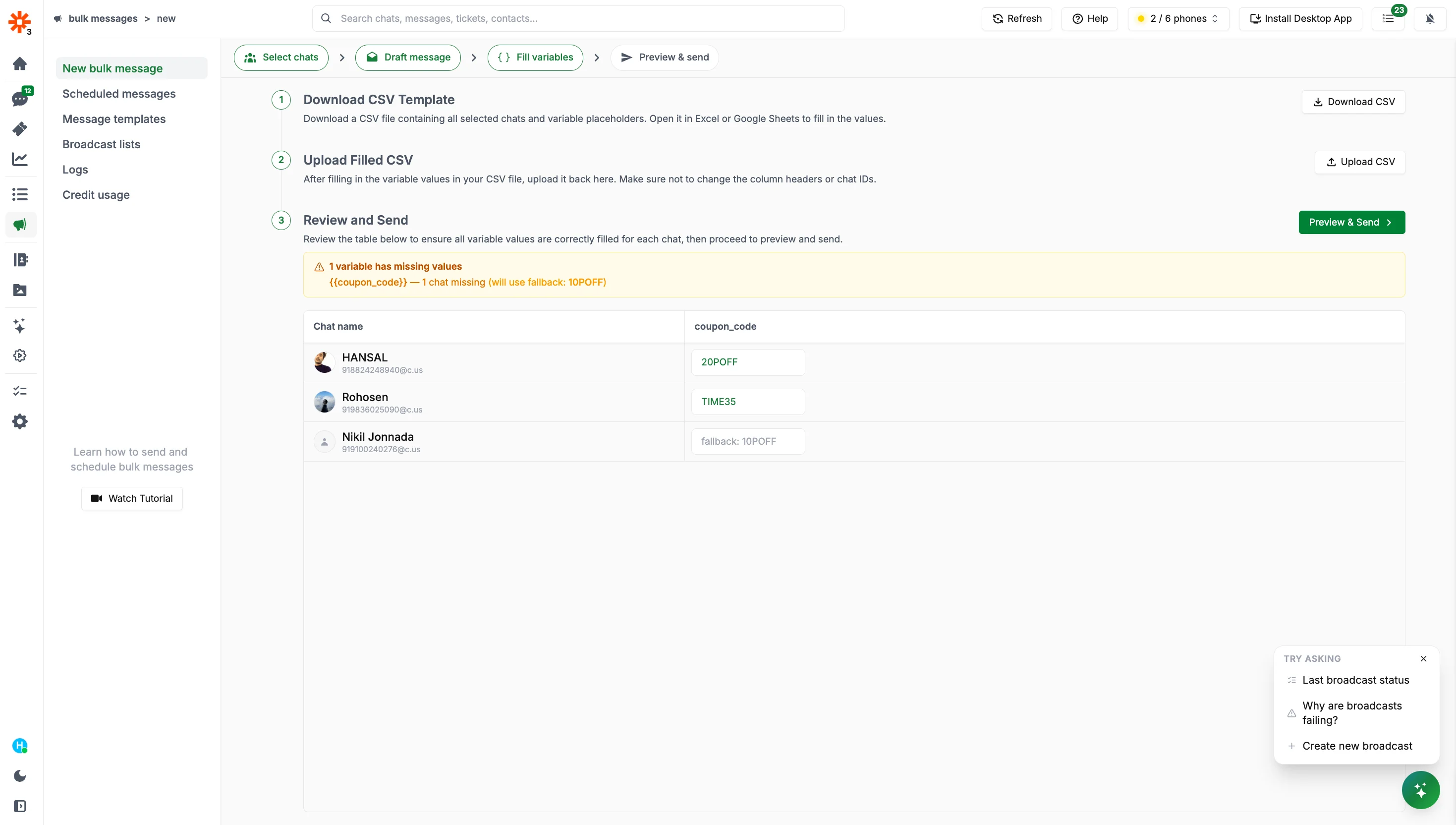1456x825 pixels.
Task: Select New bulk message menu item
Action: coord(131,68)
